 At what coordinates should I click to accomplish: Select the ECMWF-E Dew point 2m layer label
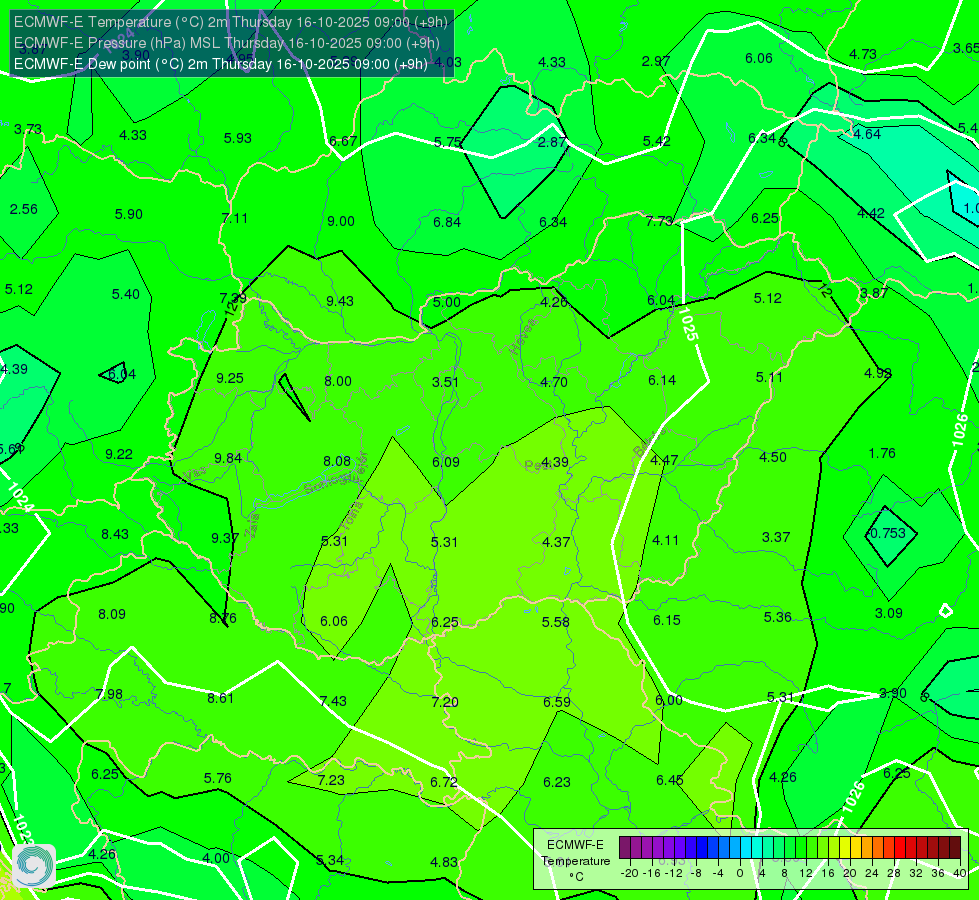tap(220, 64)
